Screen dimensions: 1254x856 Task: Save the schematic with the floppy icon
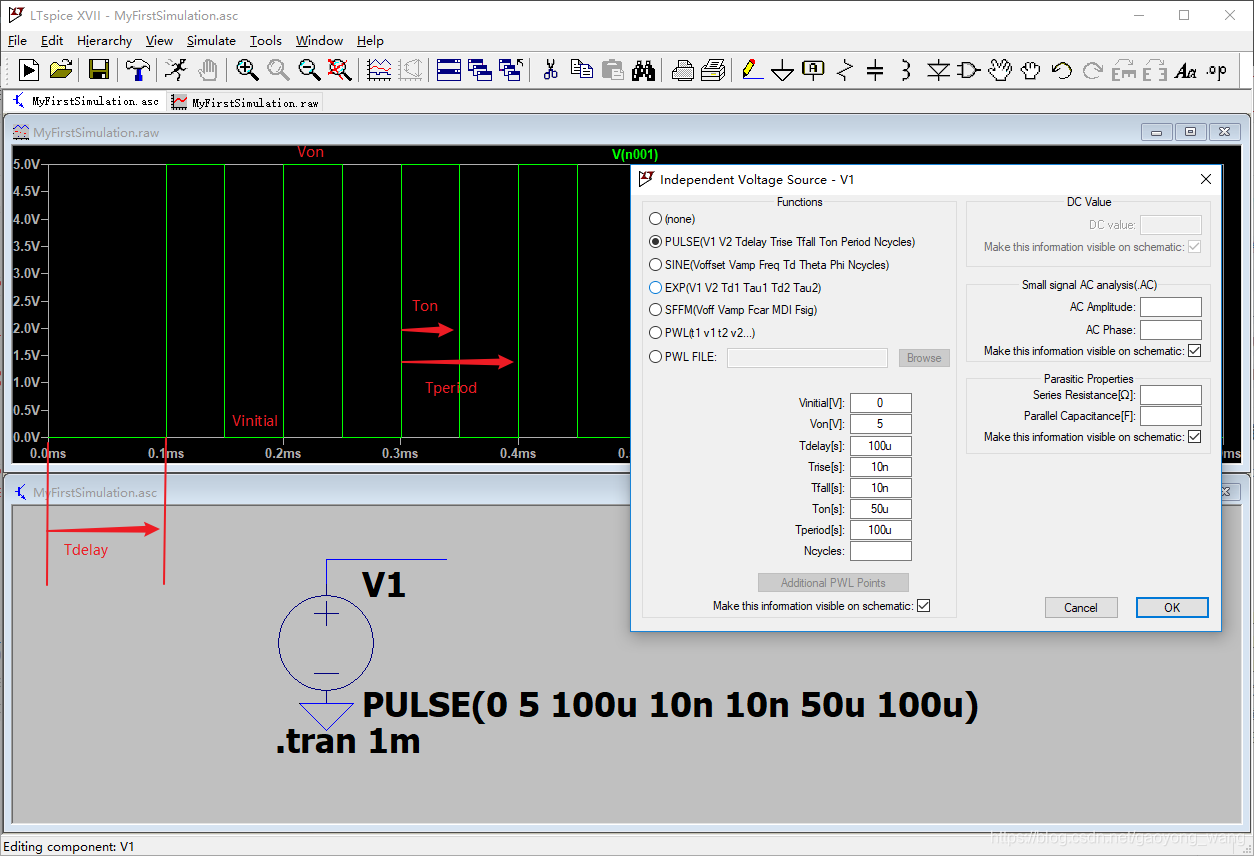99,70
